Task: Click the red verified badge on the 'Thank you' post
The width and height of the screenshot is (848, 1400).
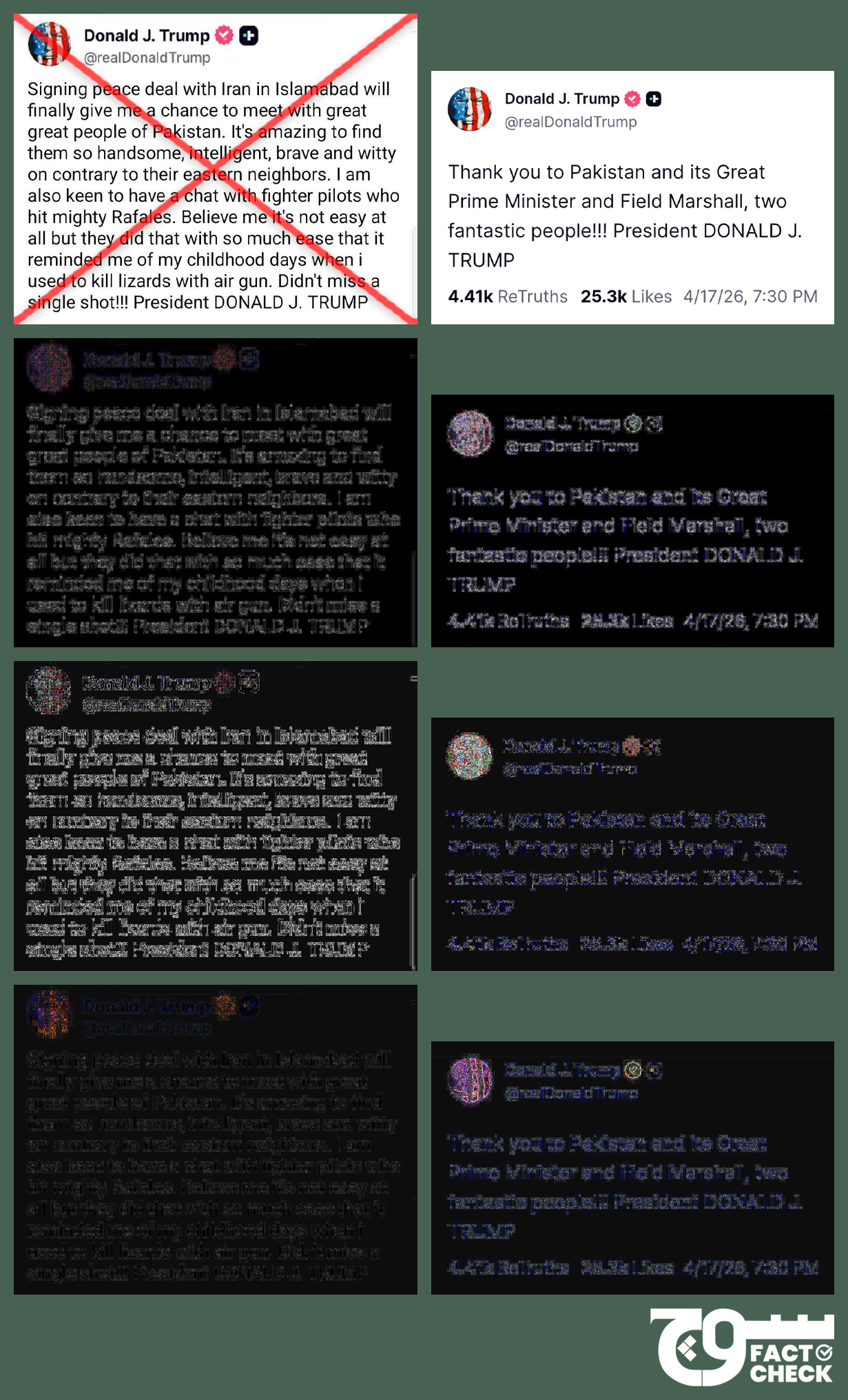Action: (x=632, y=99)
